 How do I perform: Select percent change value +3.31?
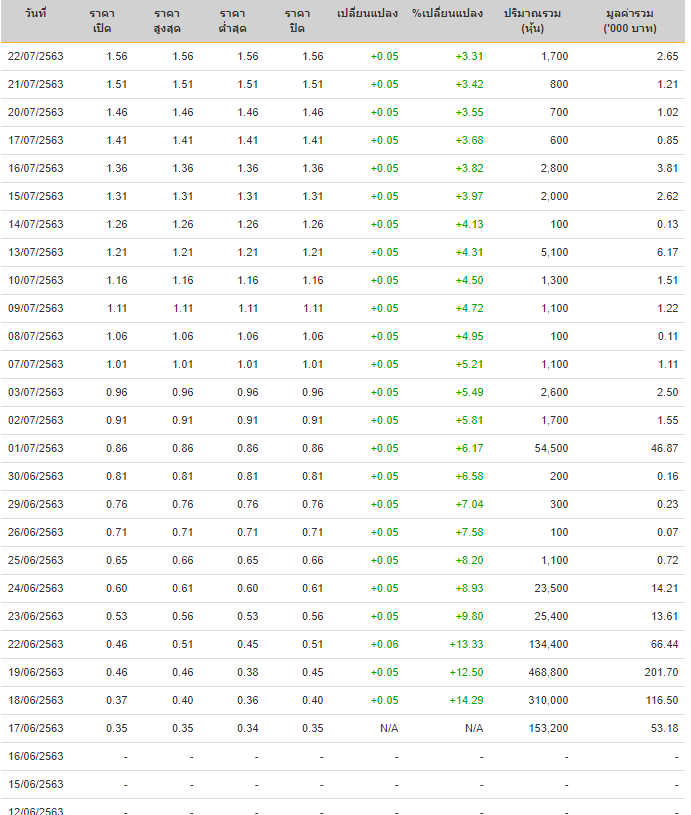[x=469, y=56]
